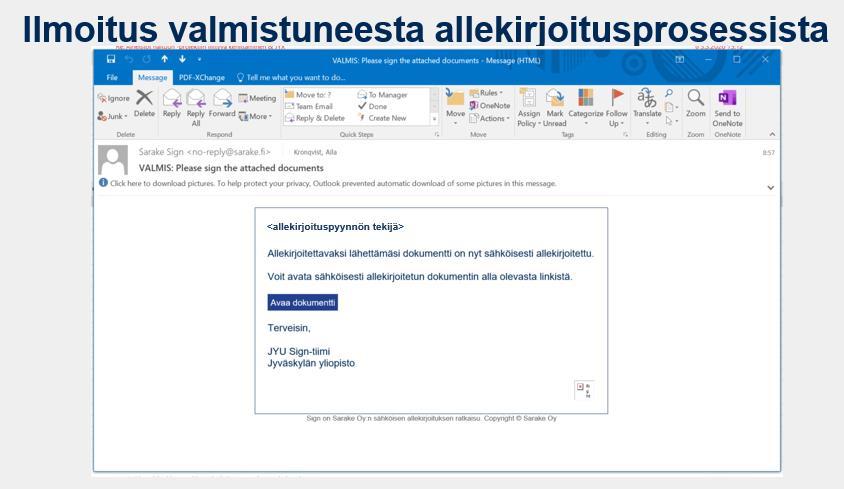This screenshot has height=489, width=844.
Task: Click the sender avatar picture
Action: click(x=113, y=160)
